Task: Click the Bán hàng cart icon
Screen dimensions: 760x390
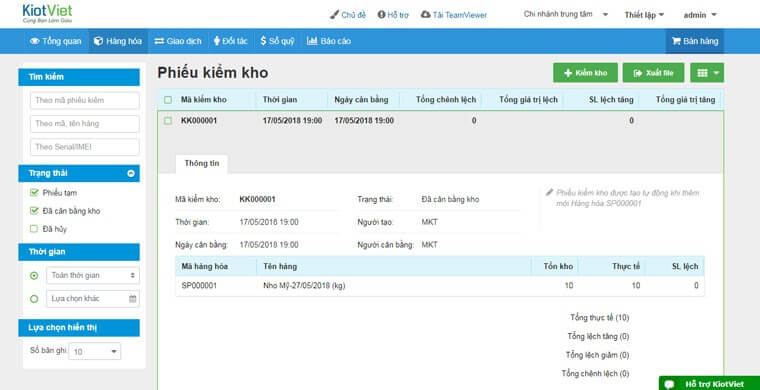Action: click(x=676, y=41)
